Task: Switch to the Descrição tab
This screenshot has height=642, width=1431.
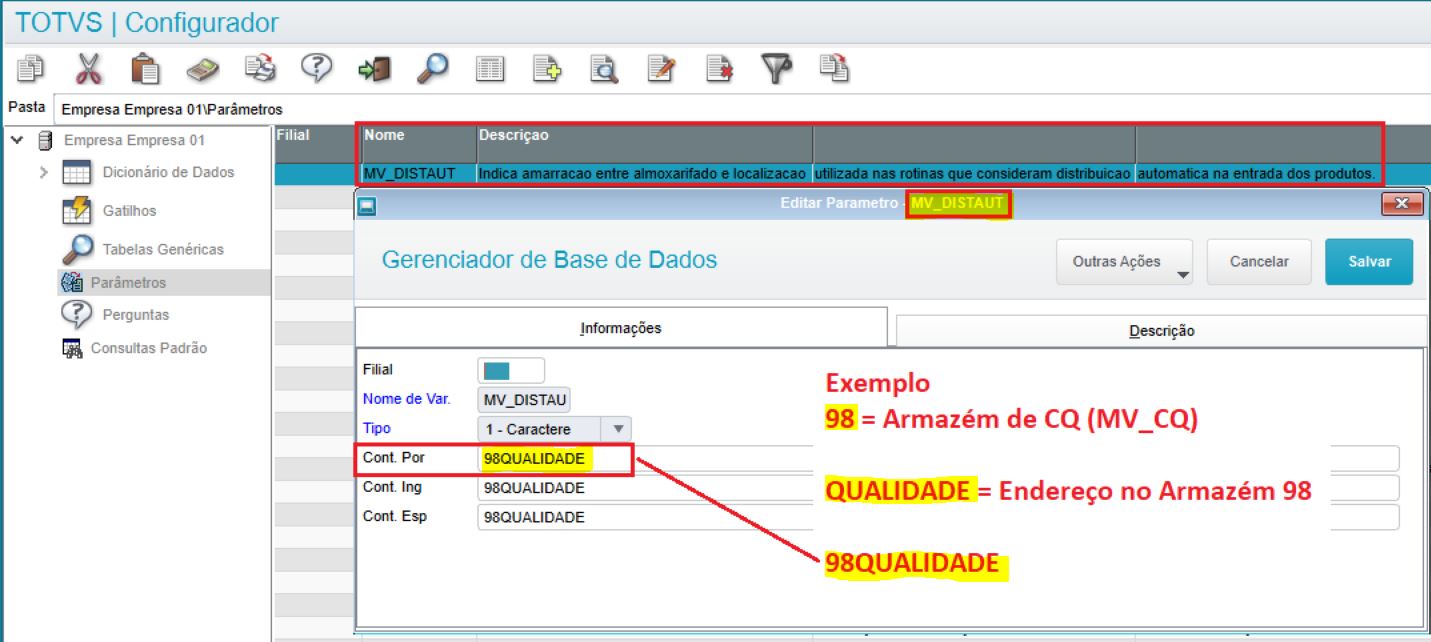Action: point(1162,331)
